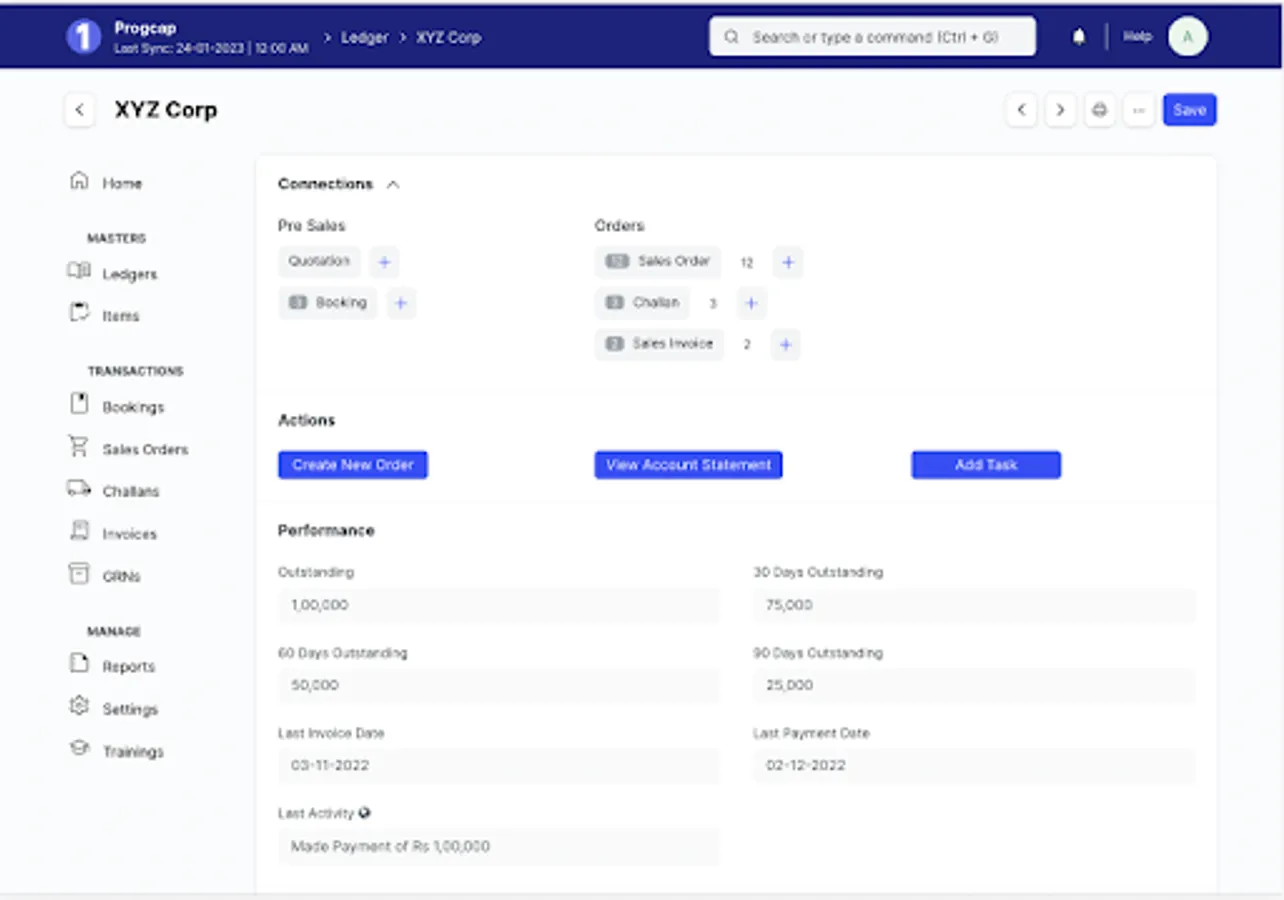Image resolution: width=1284 pixels, height=900 pixels.
Task: Click the Sales Invoice count 2
Action: pyautogui.click(x=746, y=345)
